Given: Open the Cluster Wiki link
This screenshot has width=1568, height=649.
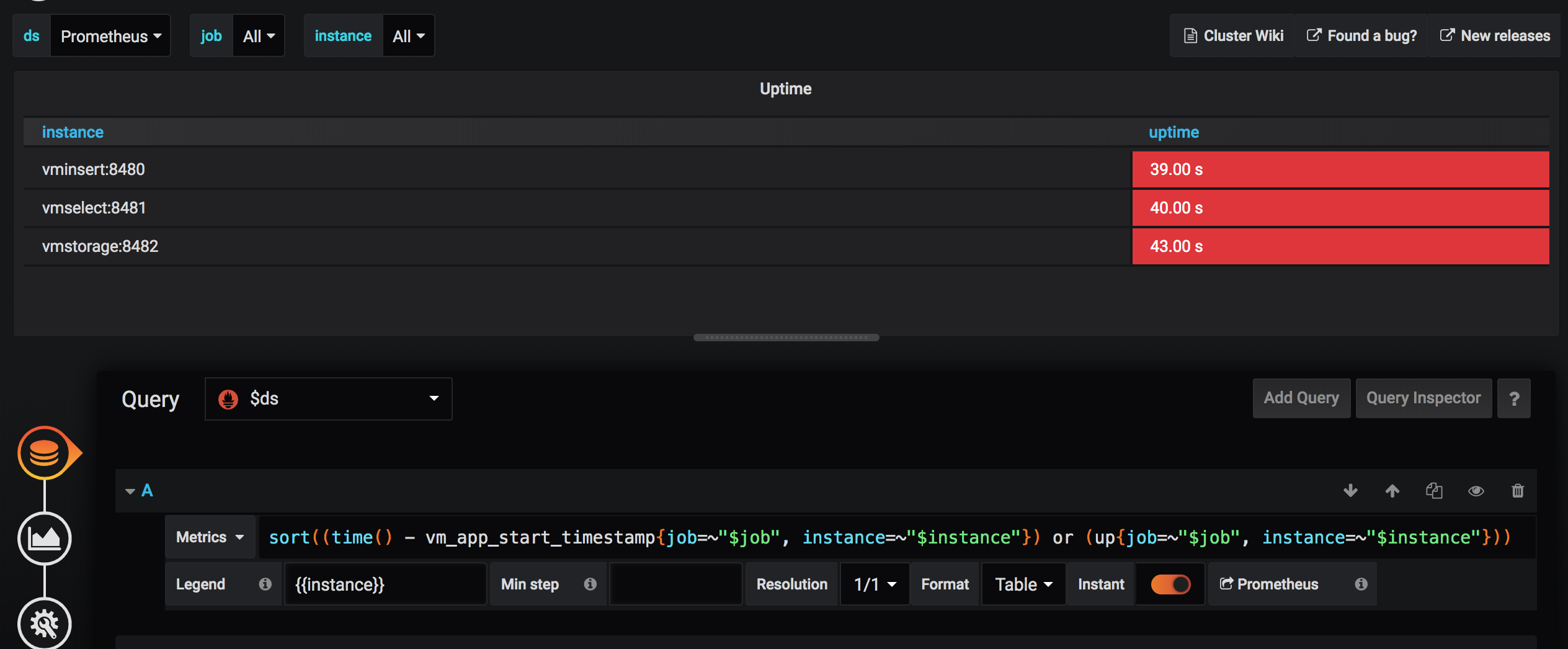Looking at the screenshot, I should tap(1233, 36).
